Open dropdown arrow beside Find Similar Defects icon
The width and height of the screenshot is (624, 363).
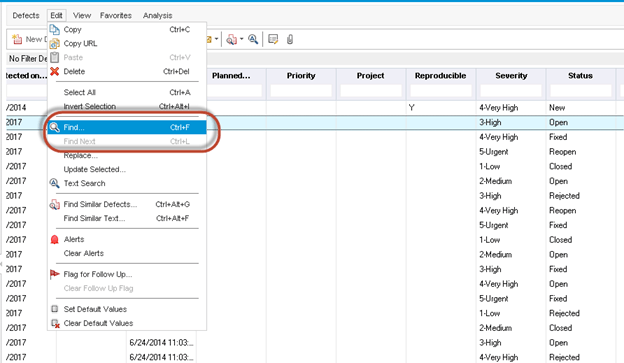coord(241,39)
